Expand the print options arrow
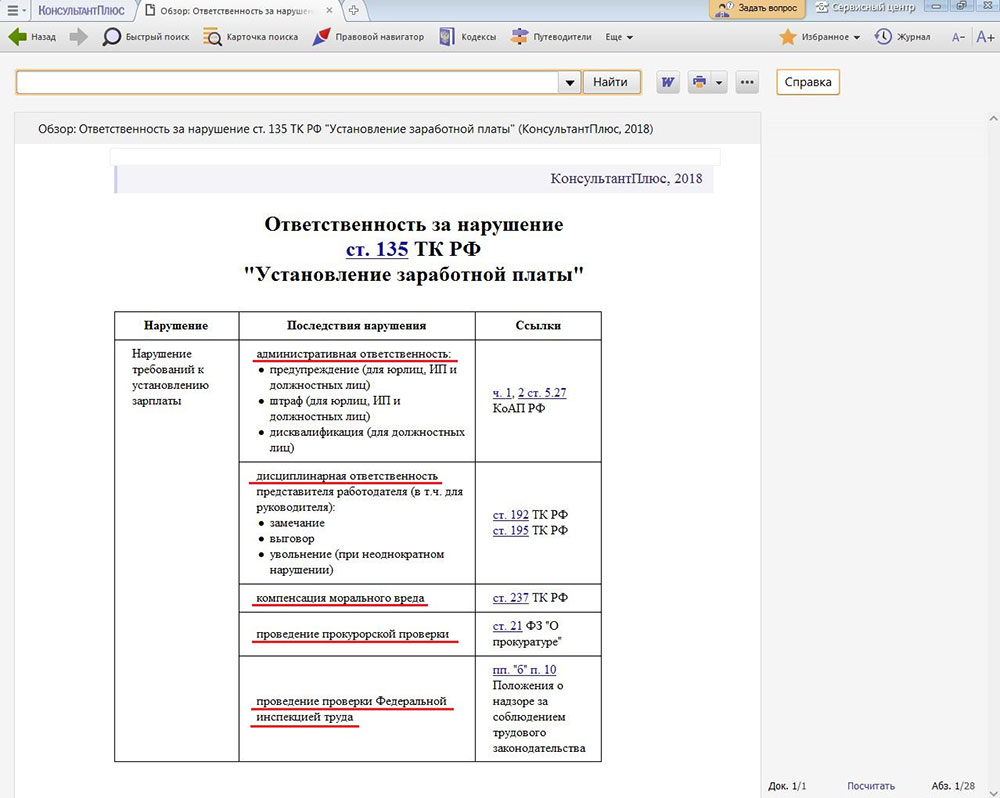The image size is (1000, 798). click(x=719, y=82)
